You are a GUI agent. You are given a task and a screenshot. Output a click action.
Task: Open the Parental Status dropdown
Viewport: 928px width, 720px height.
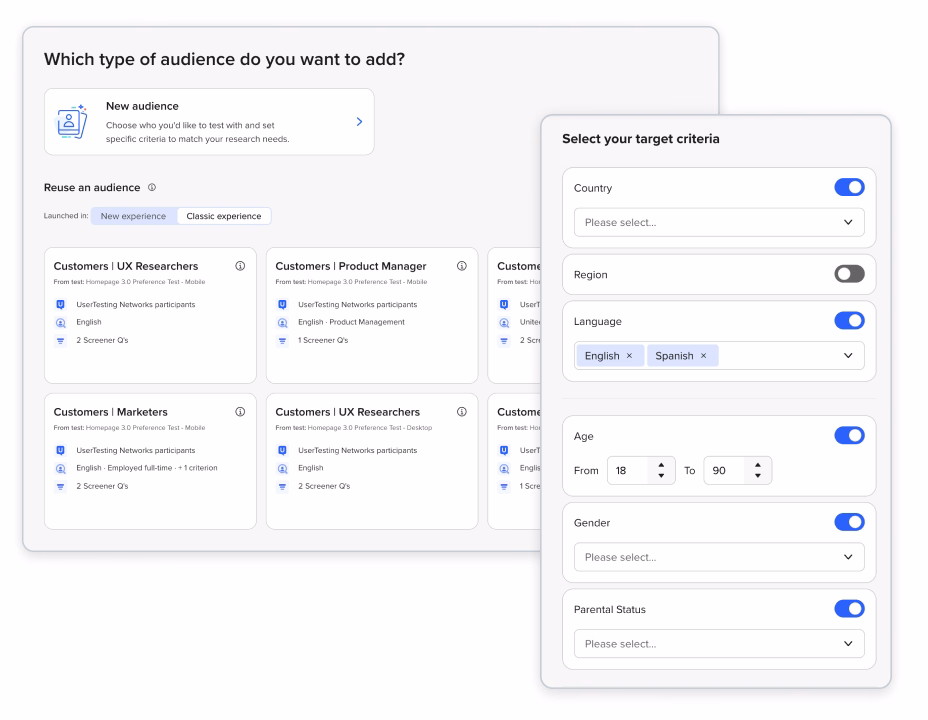point(719,644)
